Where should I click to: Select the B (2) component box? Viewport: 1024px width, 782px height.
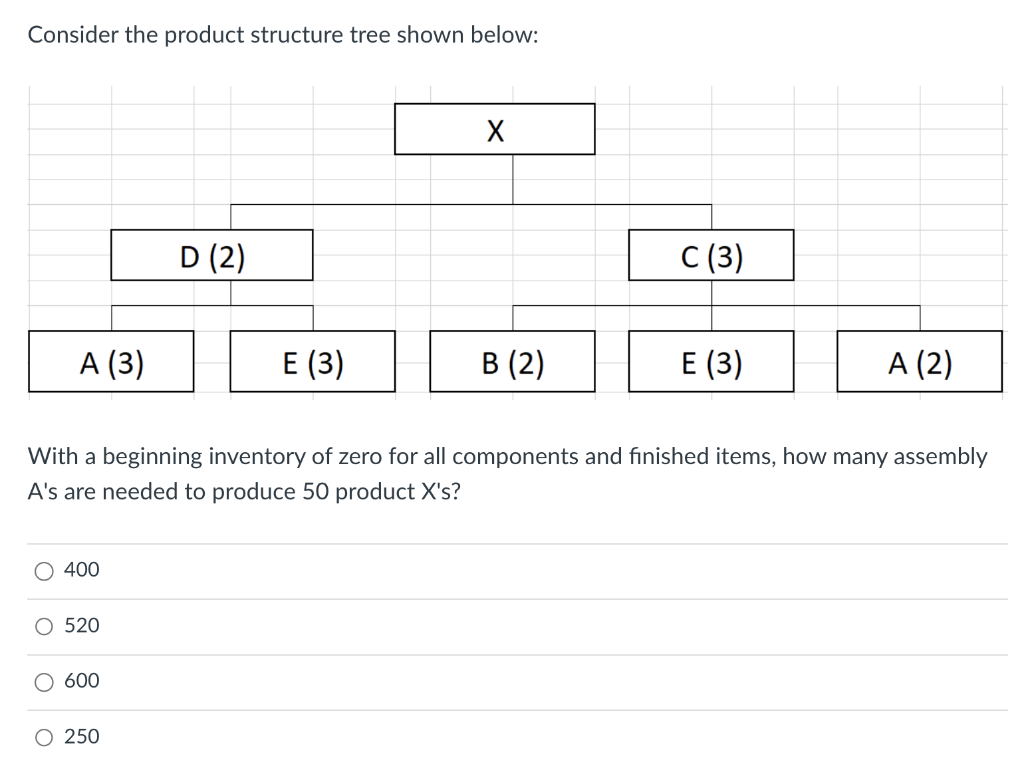click(512, 363)
